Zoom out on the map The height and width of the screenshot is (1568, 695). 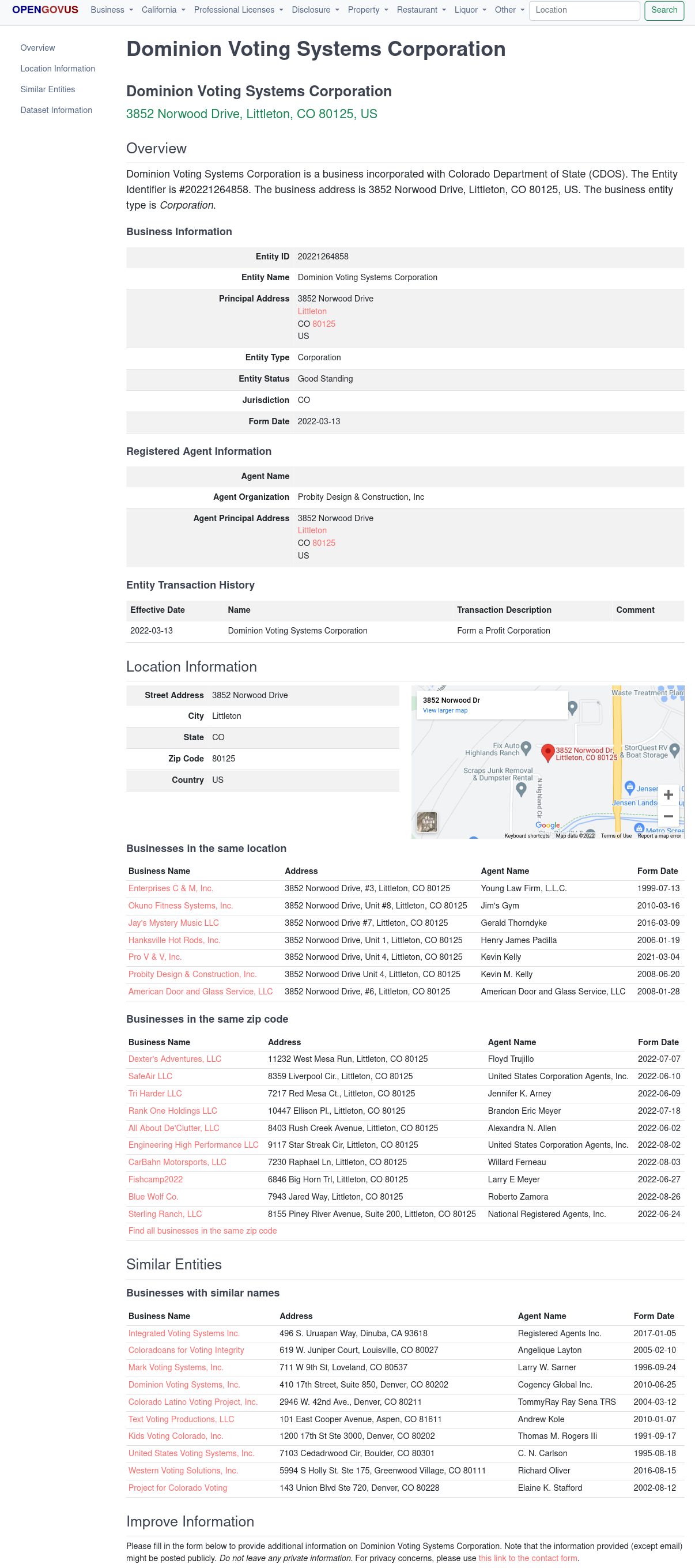tap(667, 816)
